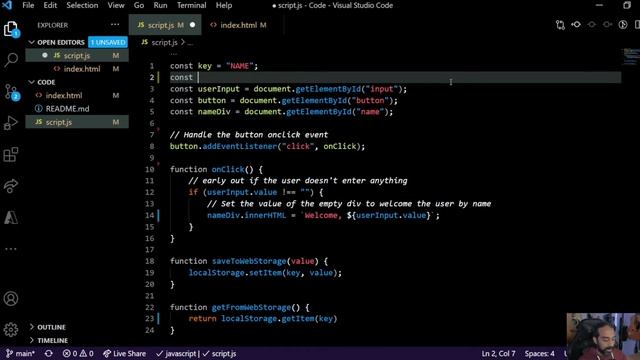
Task: Click errors and warnings count in status bar
Action: (x=78, y=353)
